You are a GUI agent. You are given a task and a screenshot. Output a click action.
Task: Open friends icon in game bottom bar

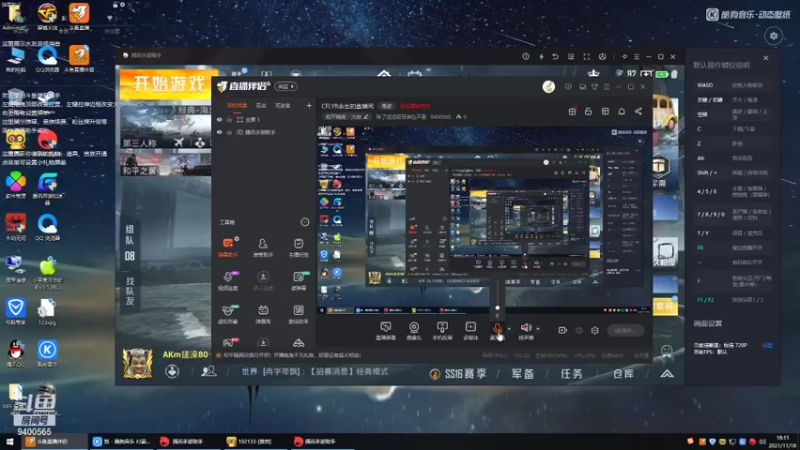[208, 371]
